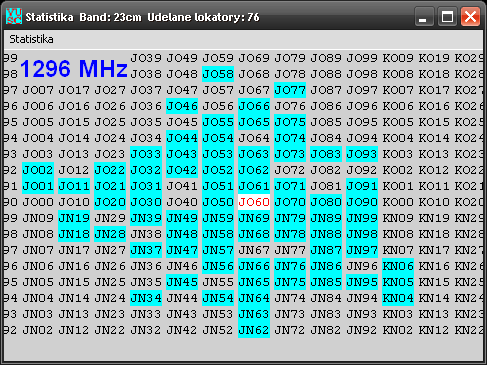This screenshot has height=365, width=487.
Task: Select locator cell JO44
Action: [182, 138]
